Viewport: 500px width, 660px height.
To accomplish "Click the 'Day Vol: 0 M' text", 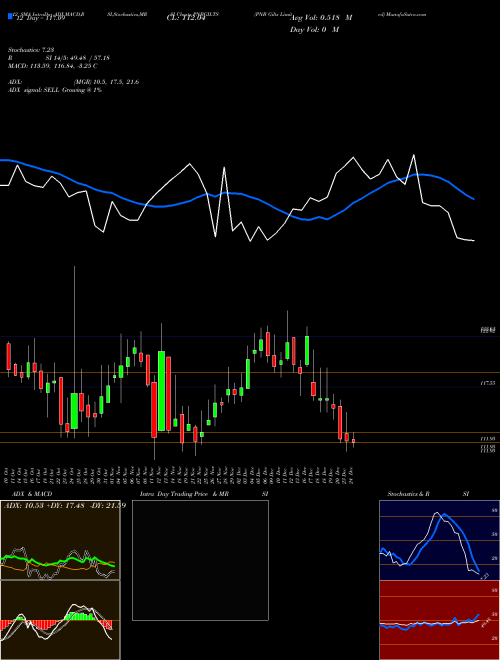I will [314, 30].
